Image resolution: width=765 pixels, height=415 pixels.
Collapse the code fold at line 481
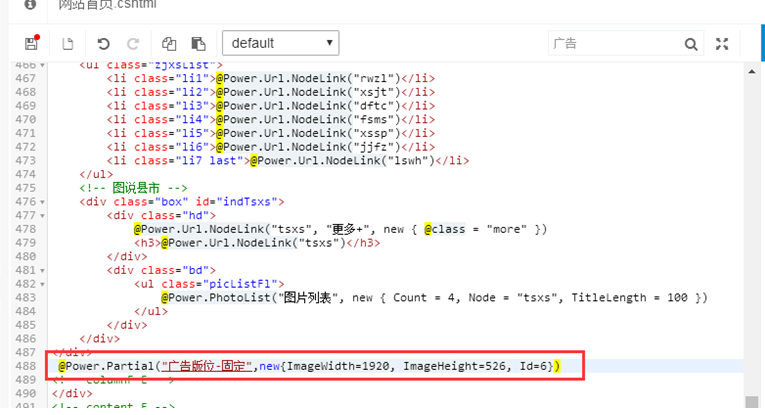(x=41, y=270)
